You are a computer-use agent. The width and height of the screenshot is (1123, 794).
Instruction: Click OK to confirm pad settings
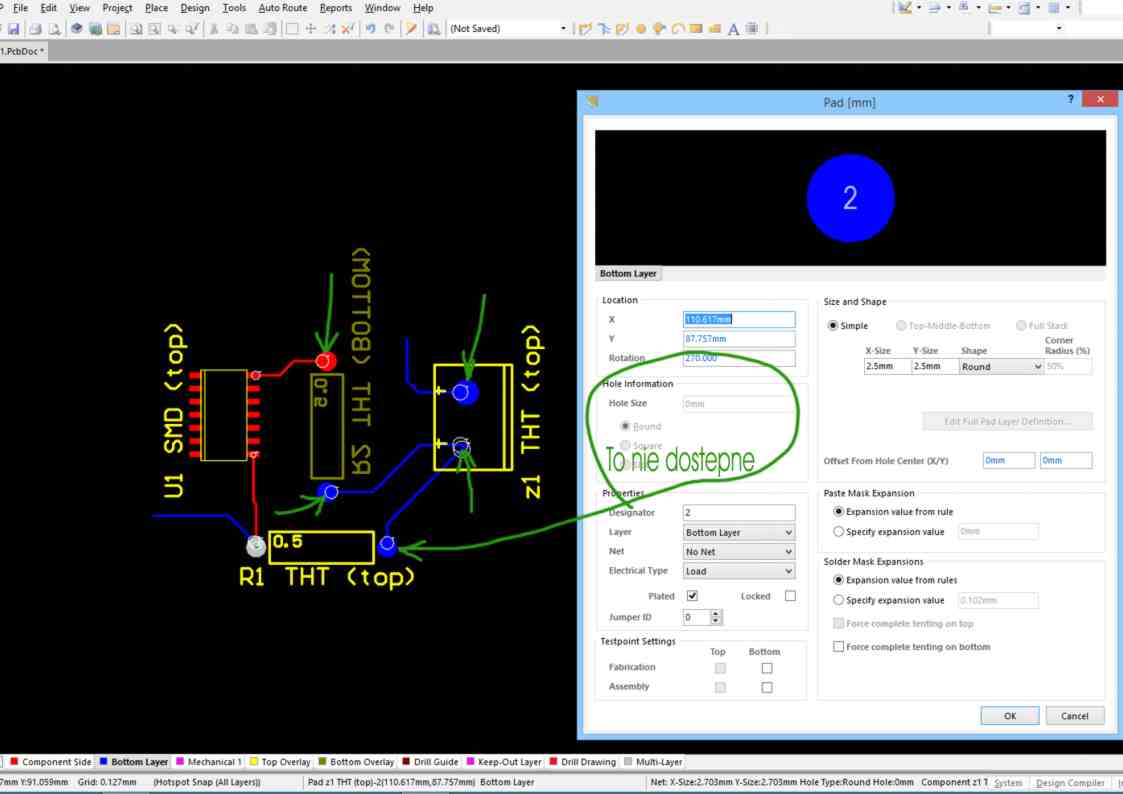click(1009, 715)
